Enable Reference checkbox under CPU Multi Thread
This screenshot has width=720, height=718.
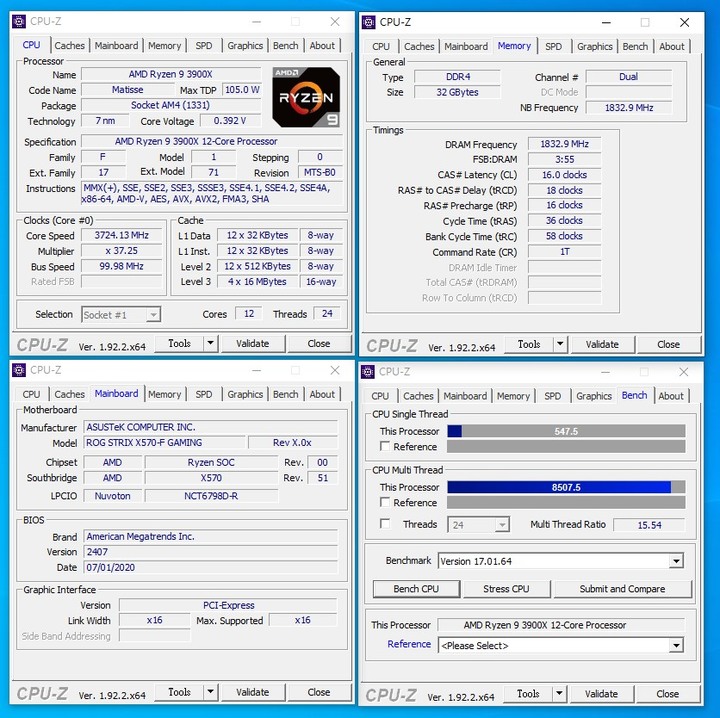click(385, 502)
